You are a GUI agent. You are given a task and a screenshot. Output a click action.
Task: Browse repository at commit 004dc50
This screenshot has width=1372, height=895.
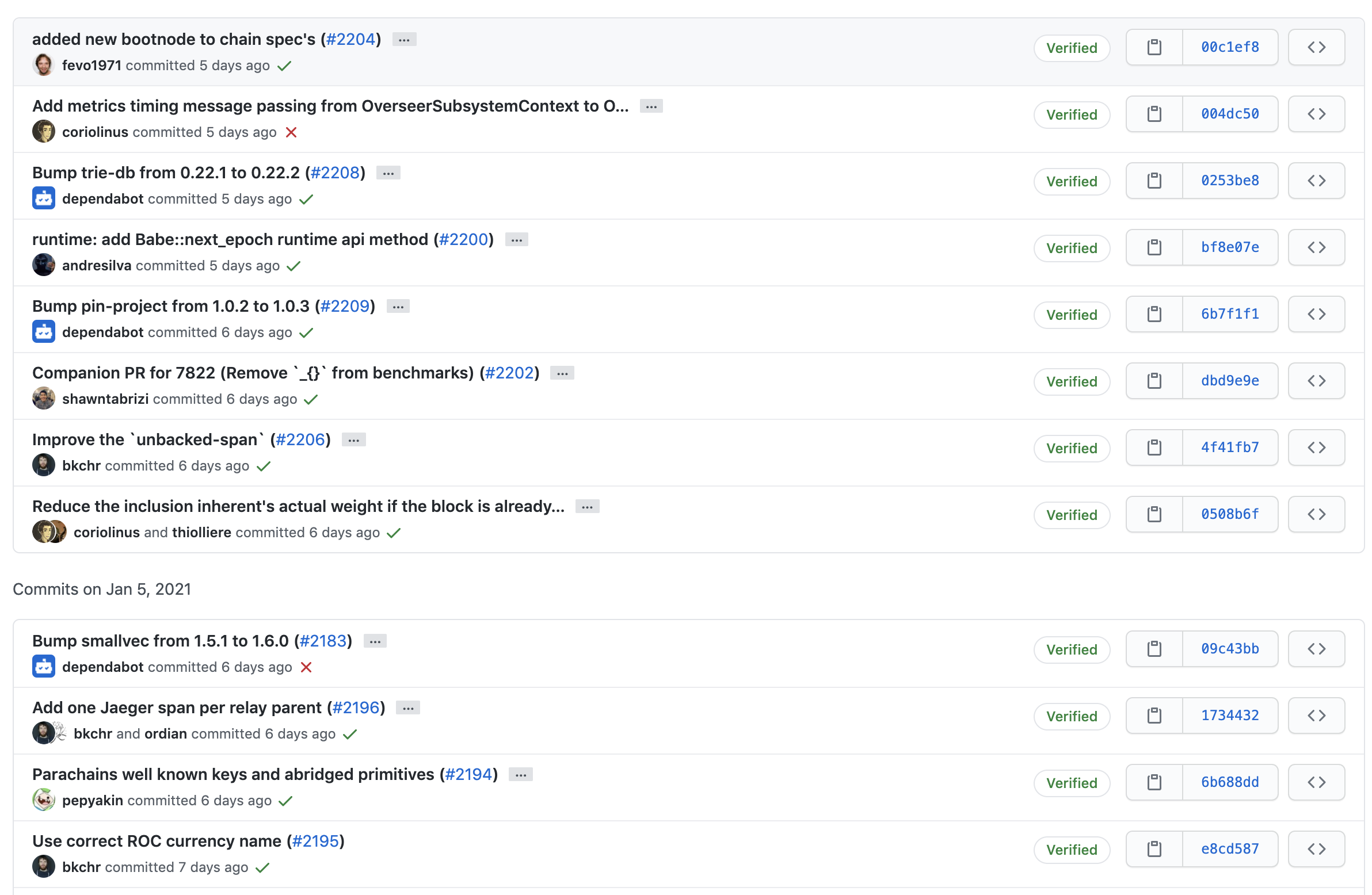click(1316, 114)
